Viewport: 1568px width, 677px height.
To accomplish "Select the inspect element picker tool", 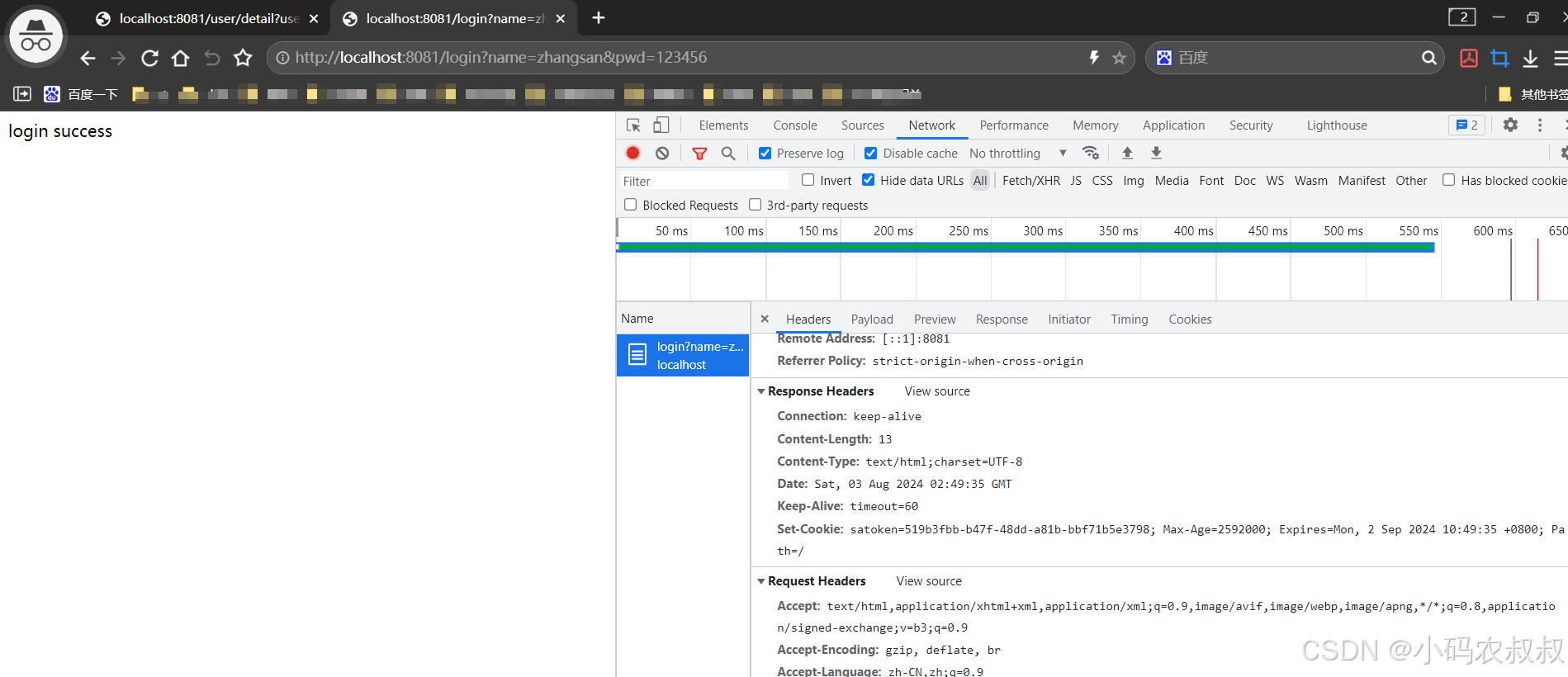I will (x=633, y=125).
